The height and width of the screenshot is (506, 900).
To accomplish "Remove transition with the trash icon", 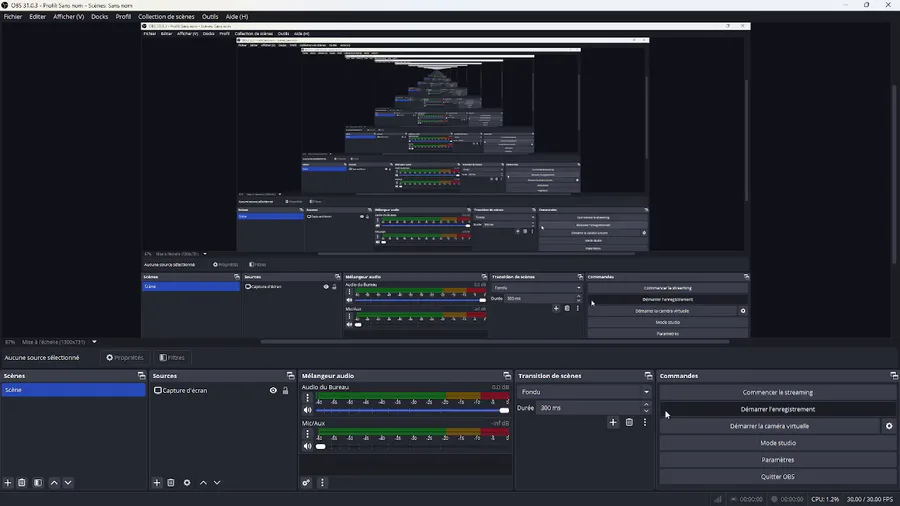I will pos(629,422).
